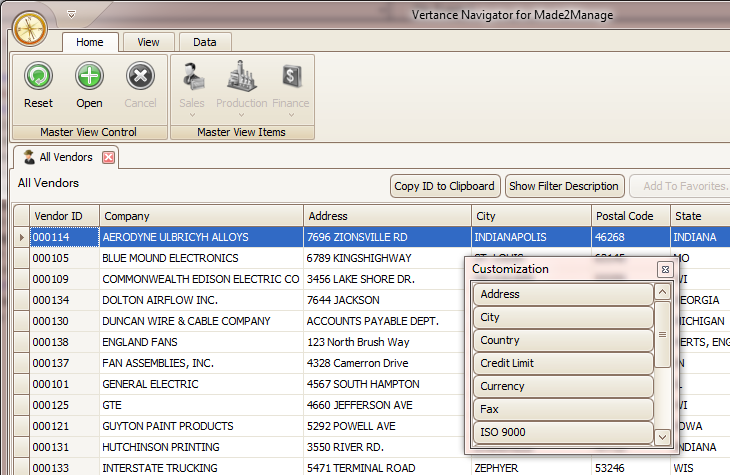
Task: Select AERODYNE ULBRICYH ALLOYS company cell
Action: point(201,237)
